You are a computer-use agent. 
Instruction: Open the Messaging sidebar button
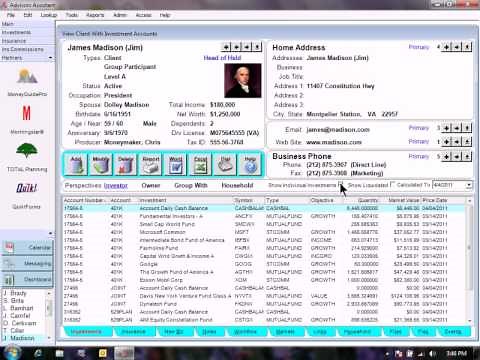(28, 263)
